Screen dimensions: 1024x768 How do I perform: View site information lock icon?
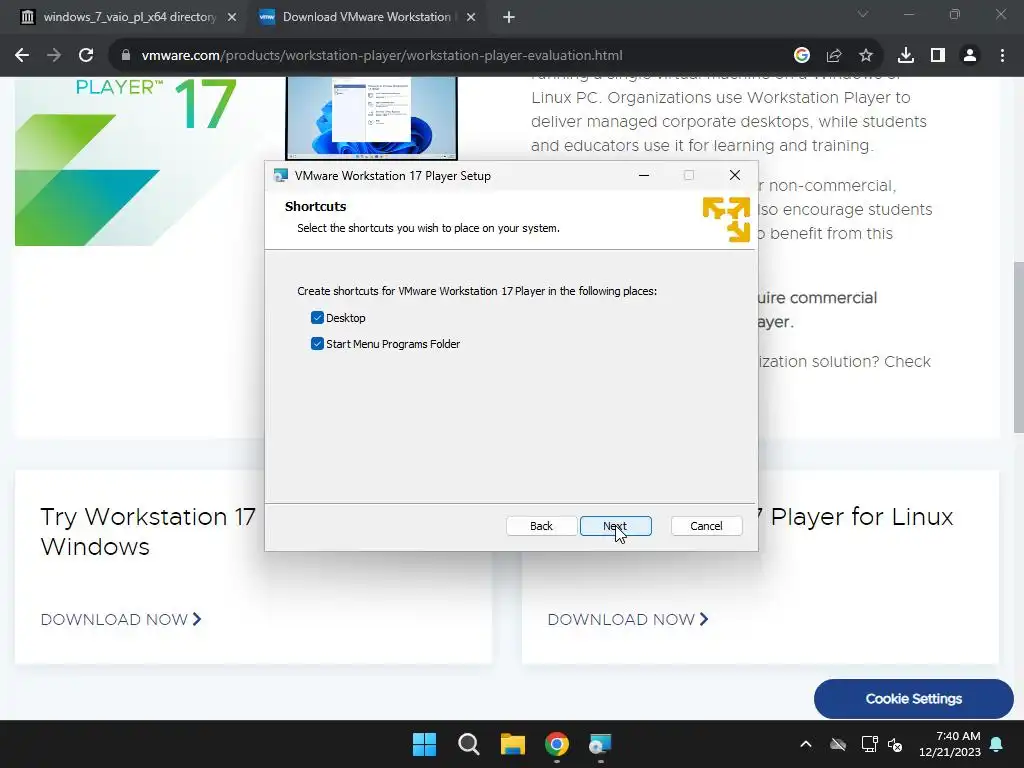pos(126,56)
